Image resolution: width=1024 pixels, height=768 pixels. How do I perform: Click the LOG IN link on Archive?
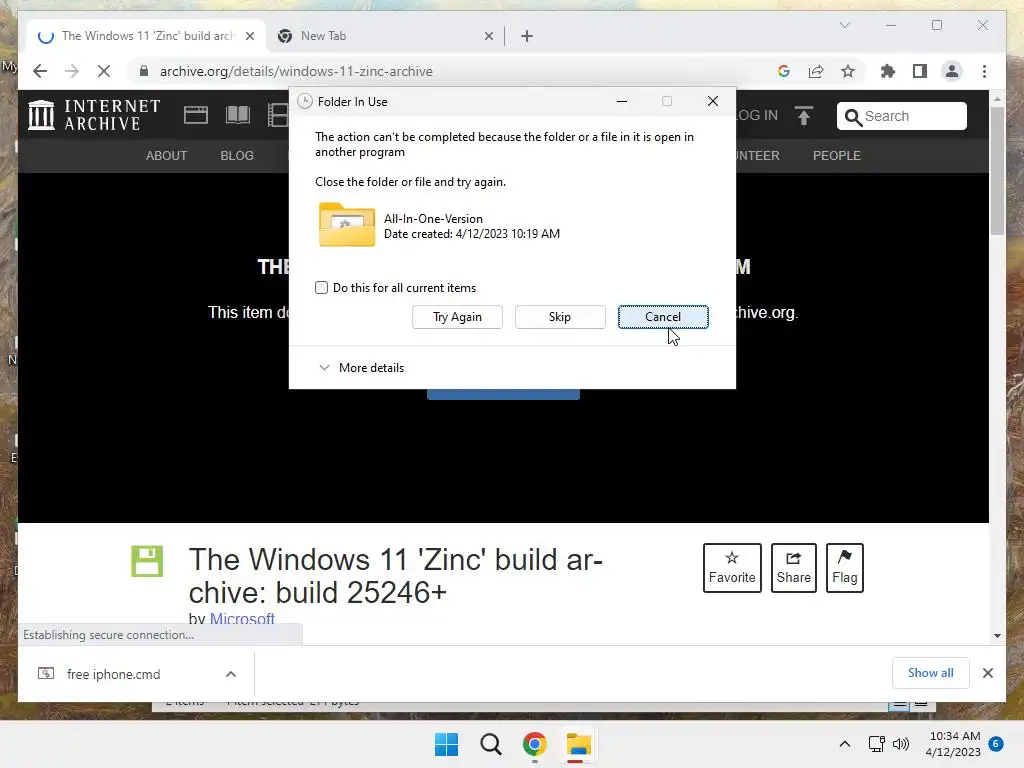click(756, 116)
